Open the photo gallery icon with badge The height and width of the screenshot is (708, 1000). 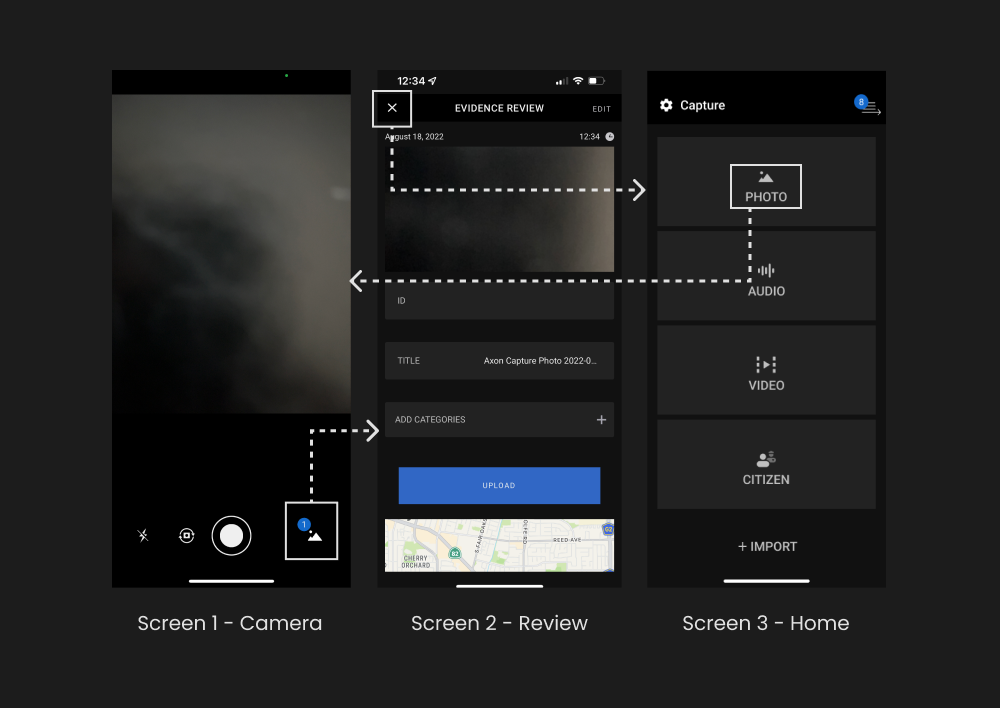pos(312,531)
